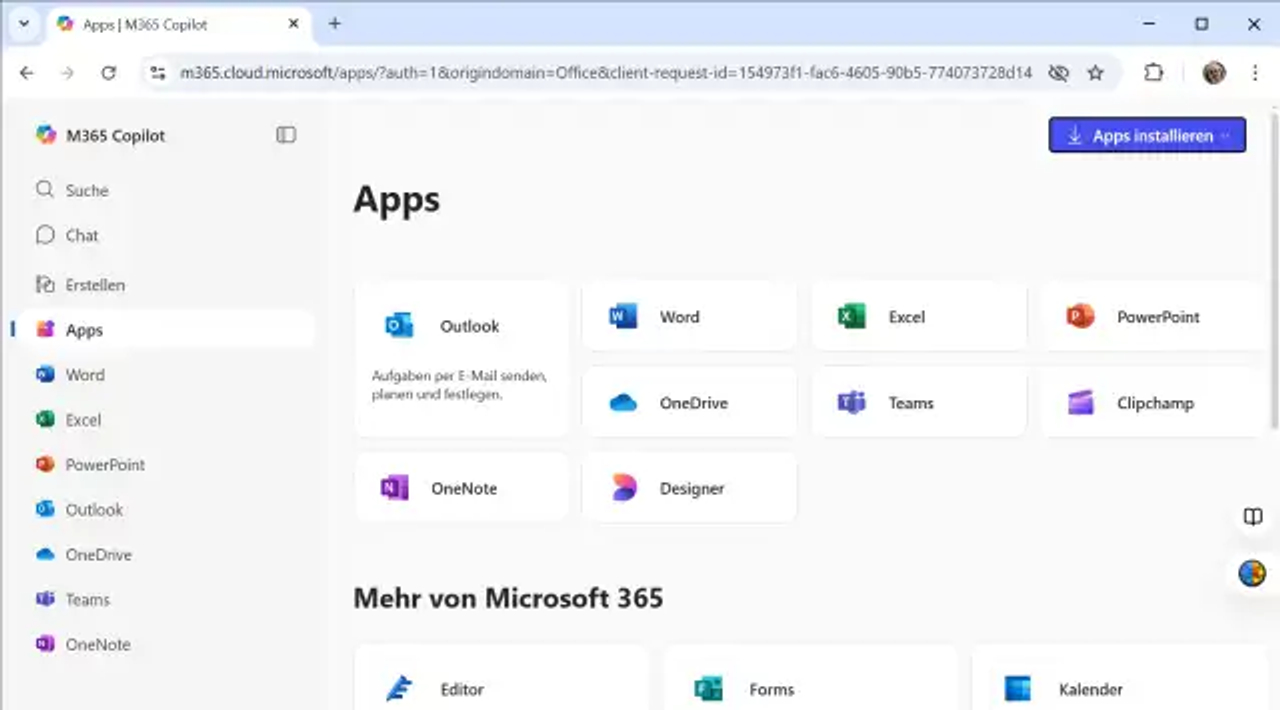Click the address bar URL

[605, 73]
